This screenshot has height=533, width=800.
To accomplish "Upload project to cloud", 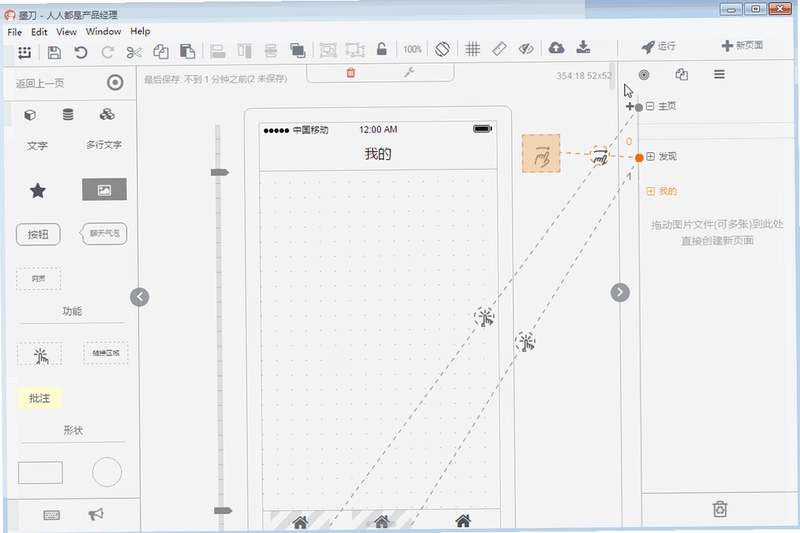I will 556,48.
